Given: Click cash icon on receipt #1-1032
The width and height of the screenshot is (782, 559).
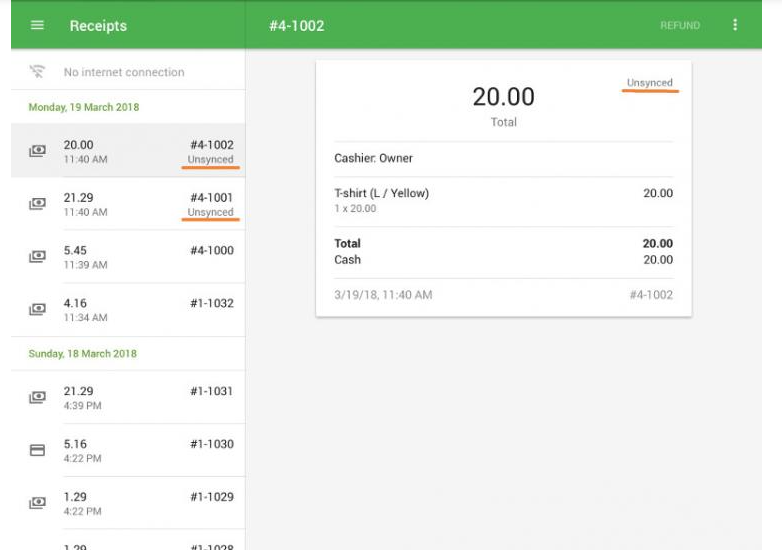Looking at the screenshot, I should (37, 310).
